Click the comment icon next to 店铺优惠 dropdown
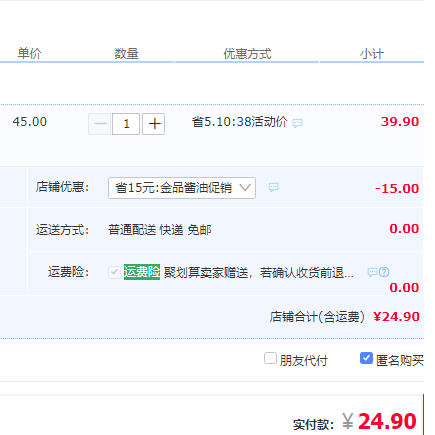 (x=274, y=187)
